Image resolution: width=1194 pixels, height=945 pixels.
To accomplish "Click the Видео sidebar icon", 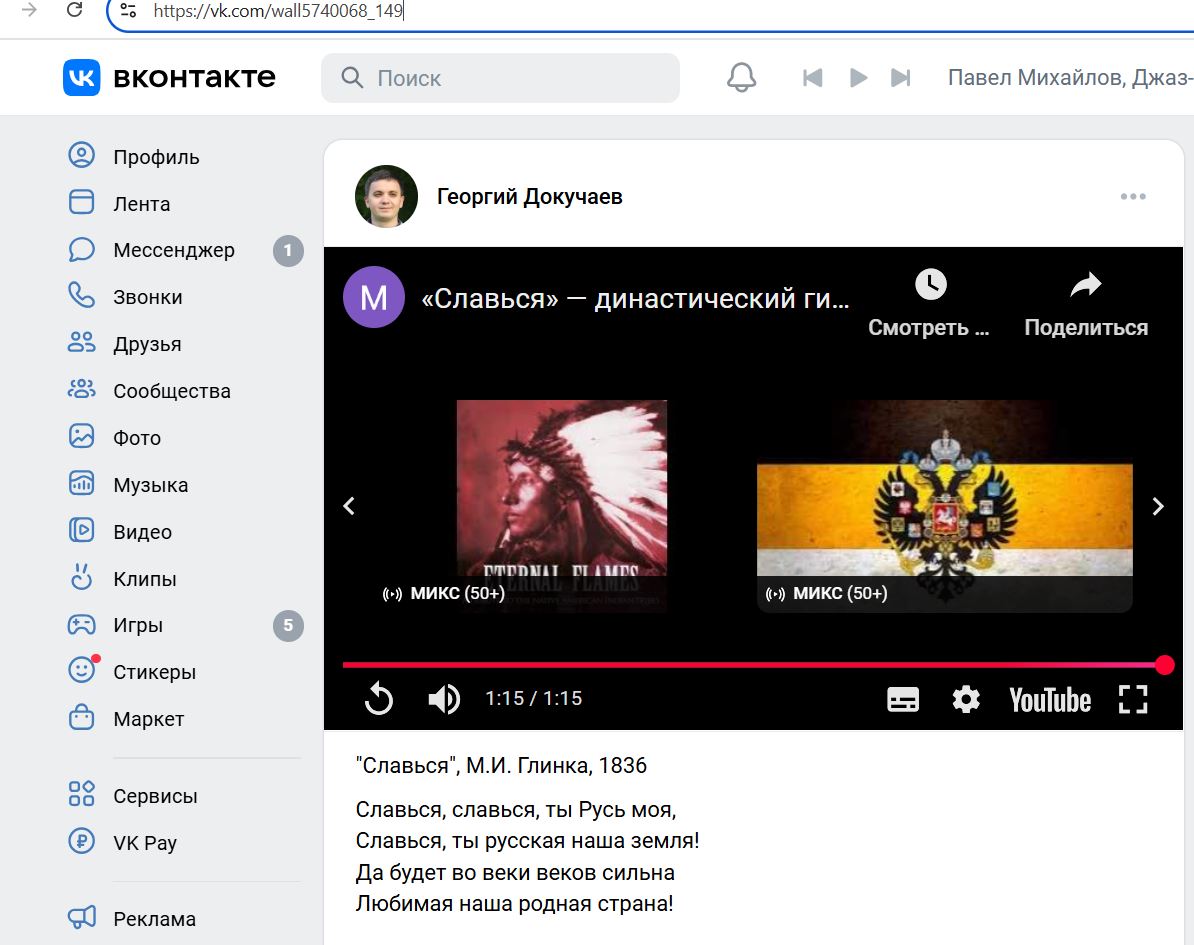I will tap(81, 530).
